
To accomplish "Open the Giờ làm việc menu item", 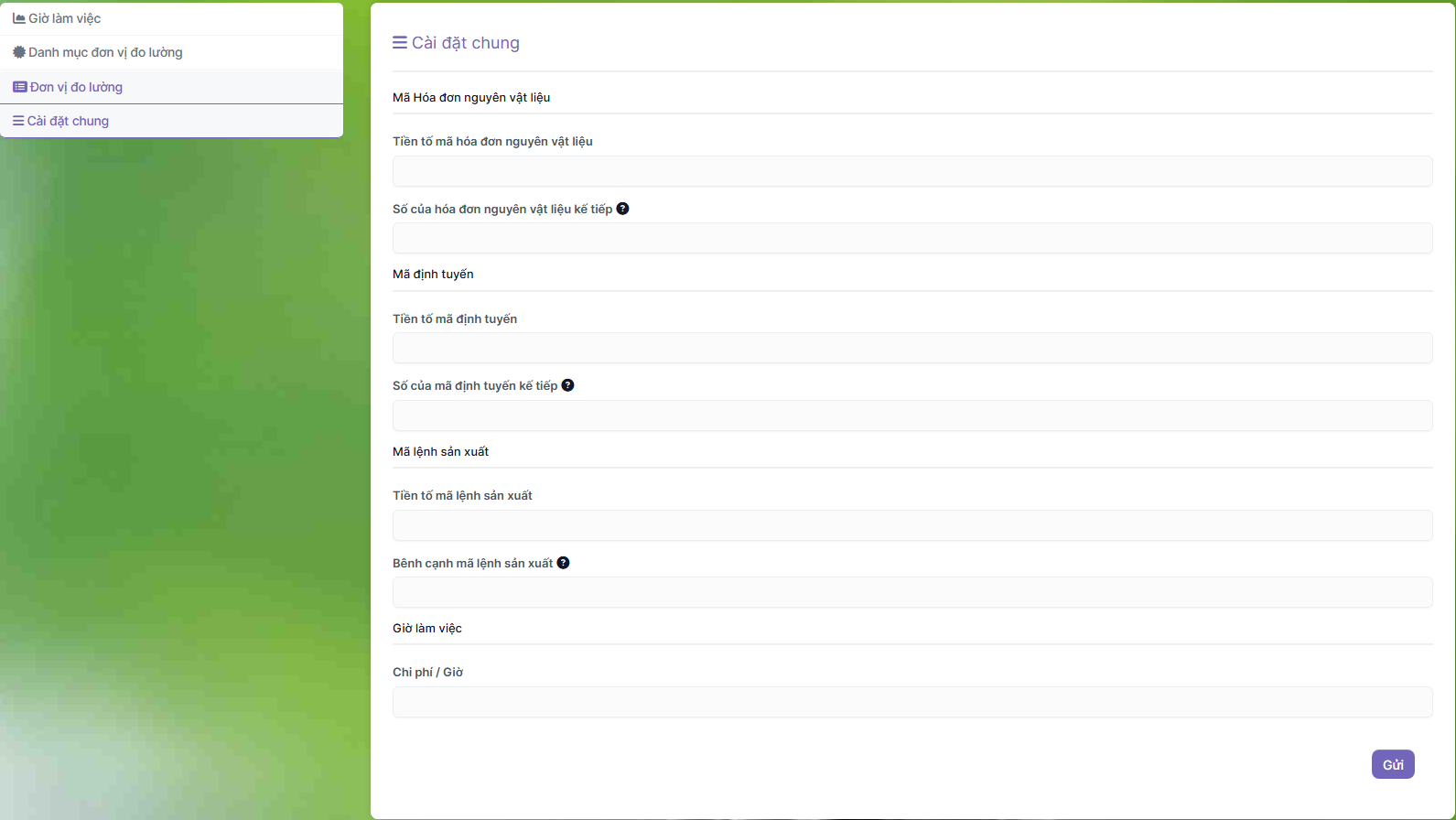I will pos(64,18).
